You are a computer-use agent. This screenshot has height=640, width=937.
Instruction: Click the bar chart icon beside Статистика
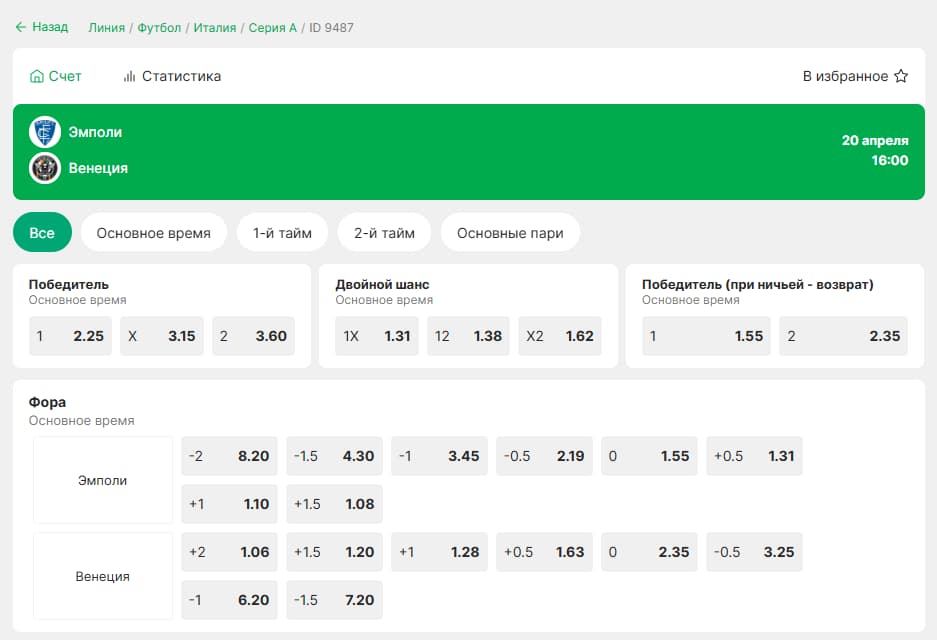coord(129,76)
